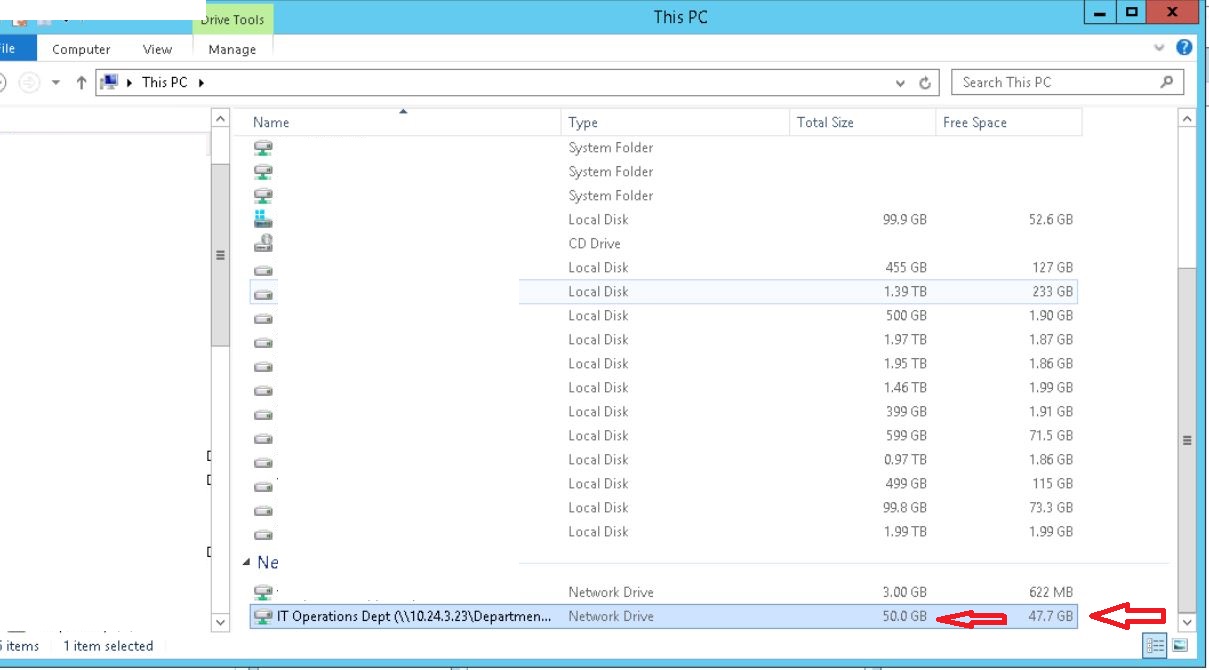Switch to the View tab
Viewport: 1209px width, 670px height.
[157, 48]
